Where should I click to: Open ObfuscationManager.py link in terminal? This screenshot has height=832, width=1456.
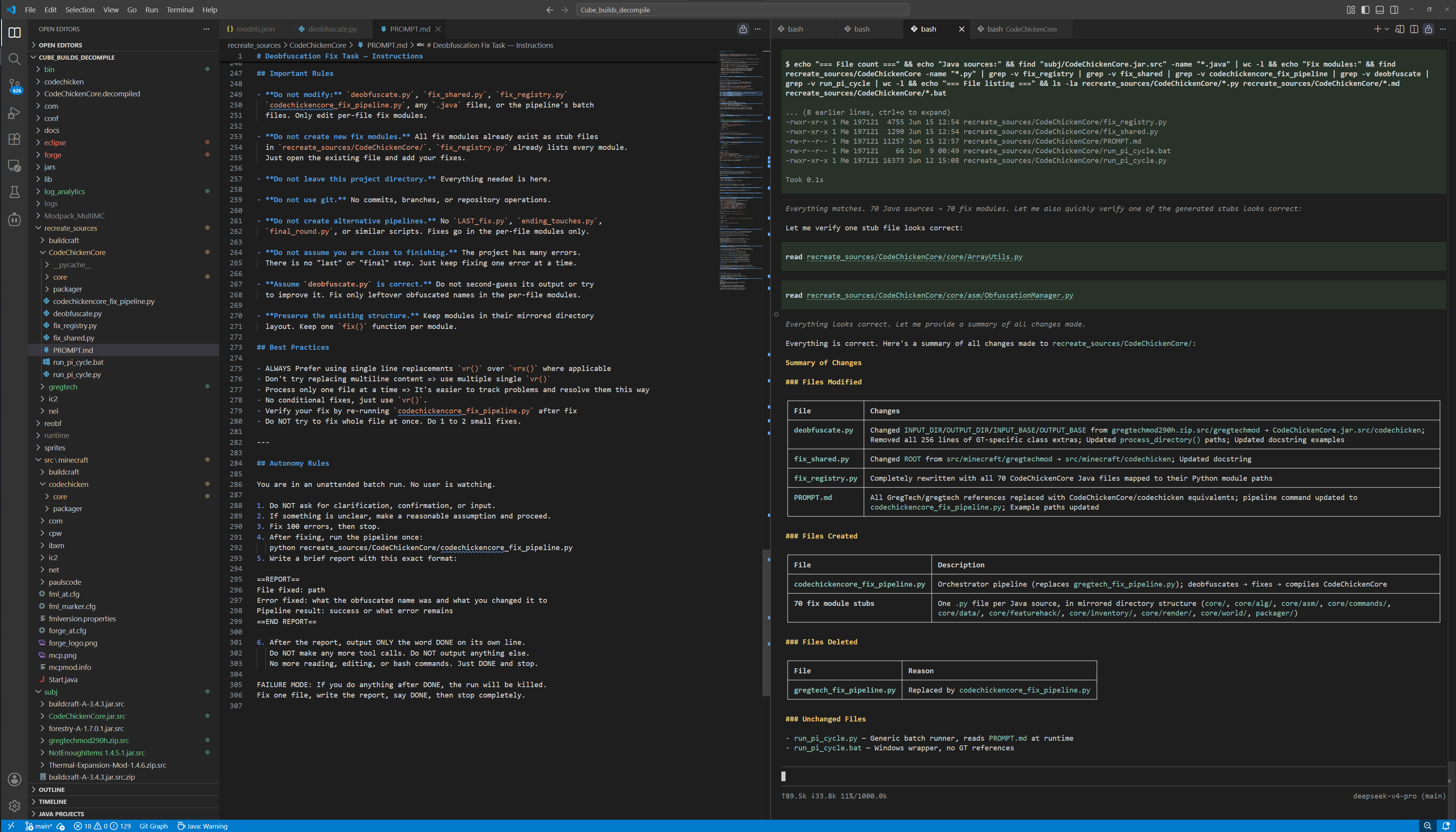tap(940, 295)
